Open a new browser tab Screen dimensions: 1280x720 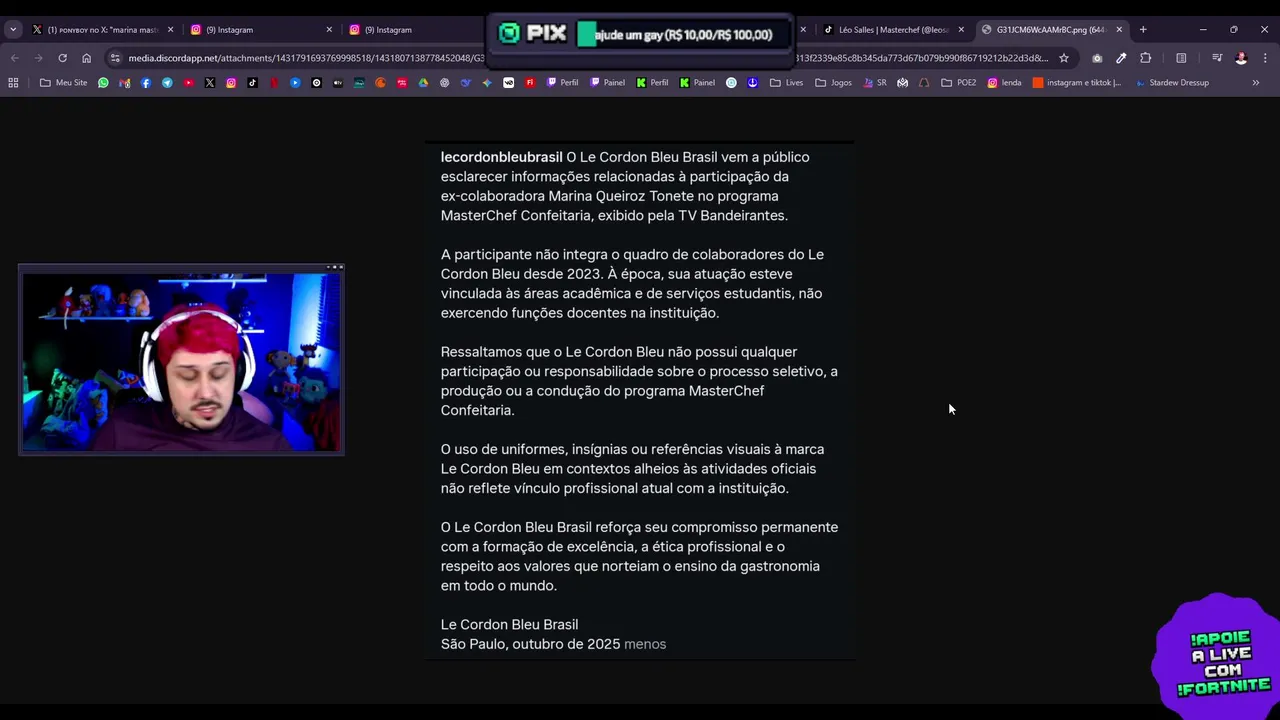pos(1143,30)
